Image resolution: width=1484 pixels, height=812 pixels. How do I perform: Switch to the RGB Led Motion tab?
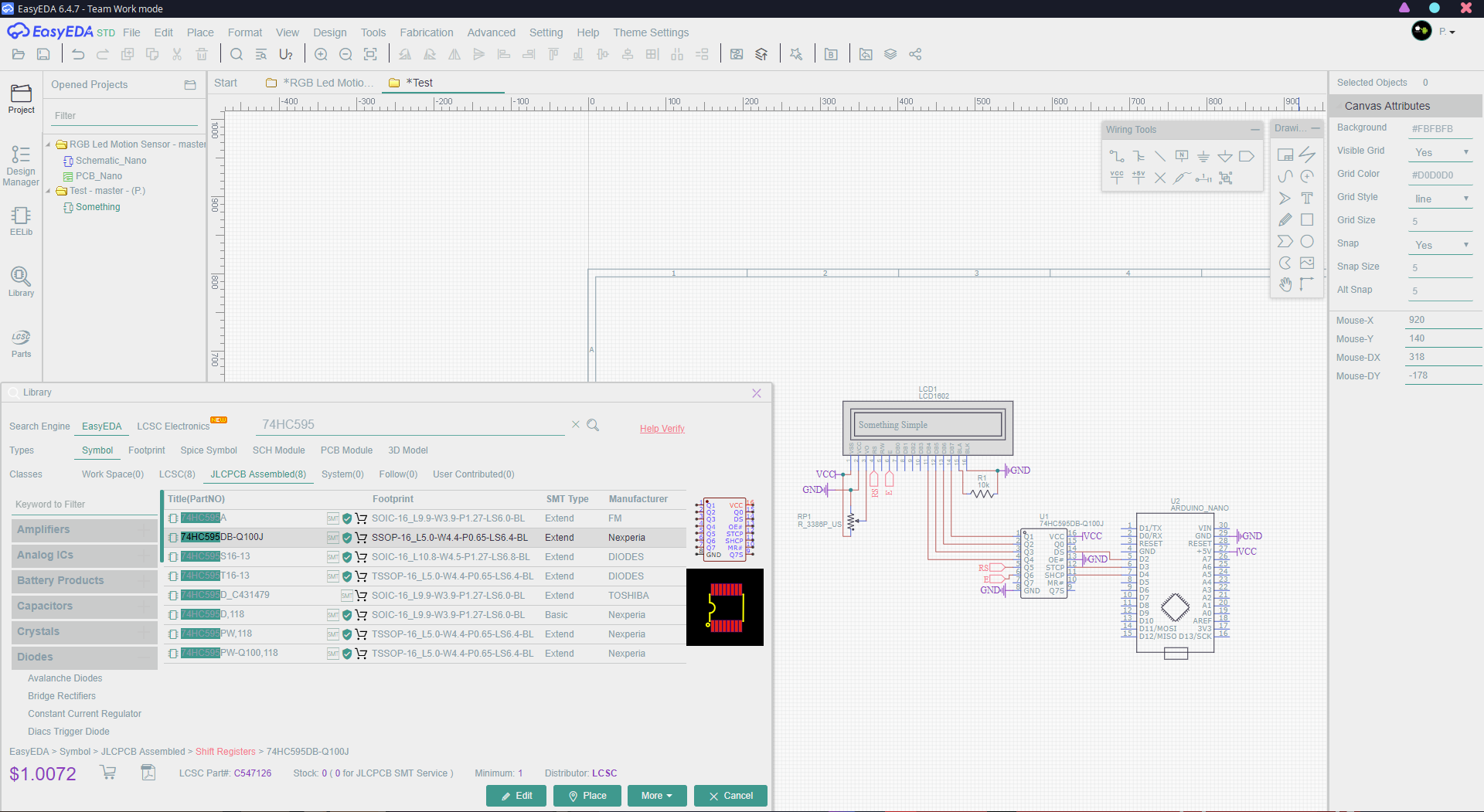coord(320,83)
